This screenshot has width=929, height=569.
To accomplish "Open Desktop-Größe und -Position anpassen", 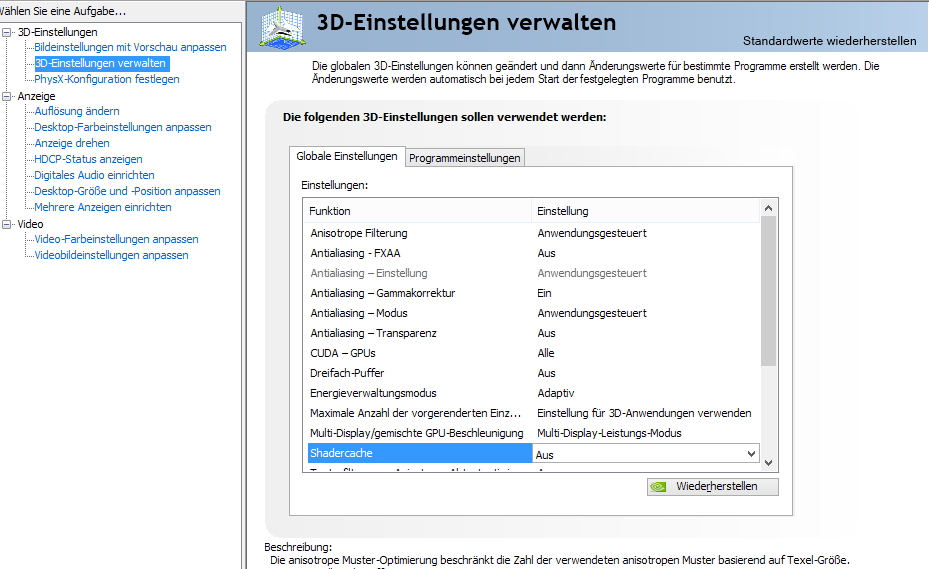I will (127, 191).
